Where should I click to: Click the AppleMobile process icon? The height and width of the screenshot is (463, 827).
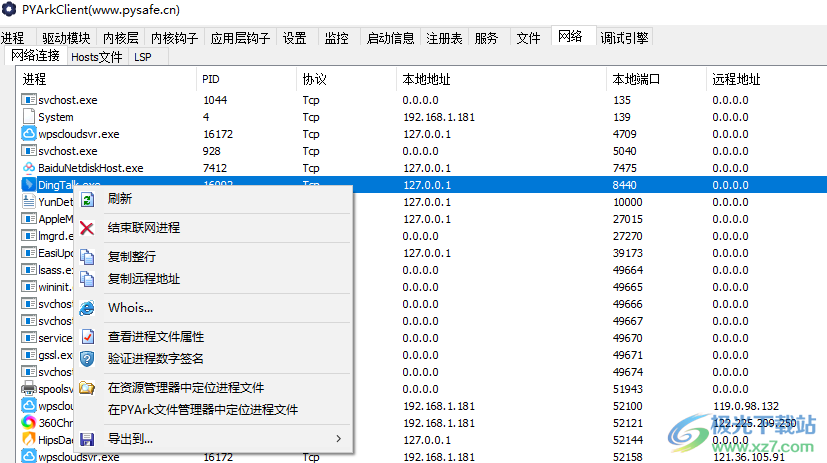point(28,218)
